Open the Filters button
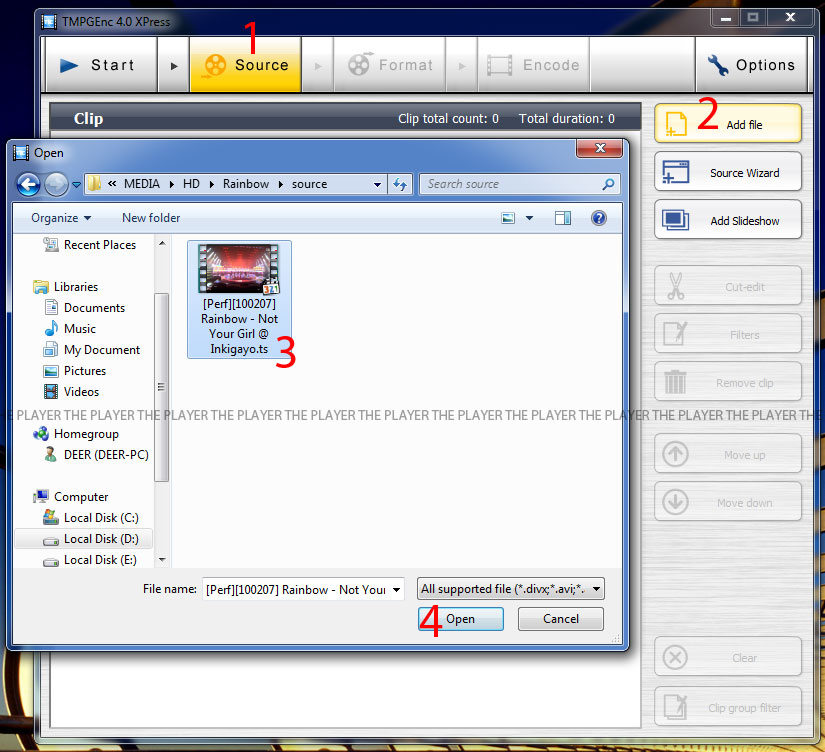 pyautogui.click(x=728, y=334)
